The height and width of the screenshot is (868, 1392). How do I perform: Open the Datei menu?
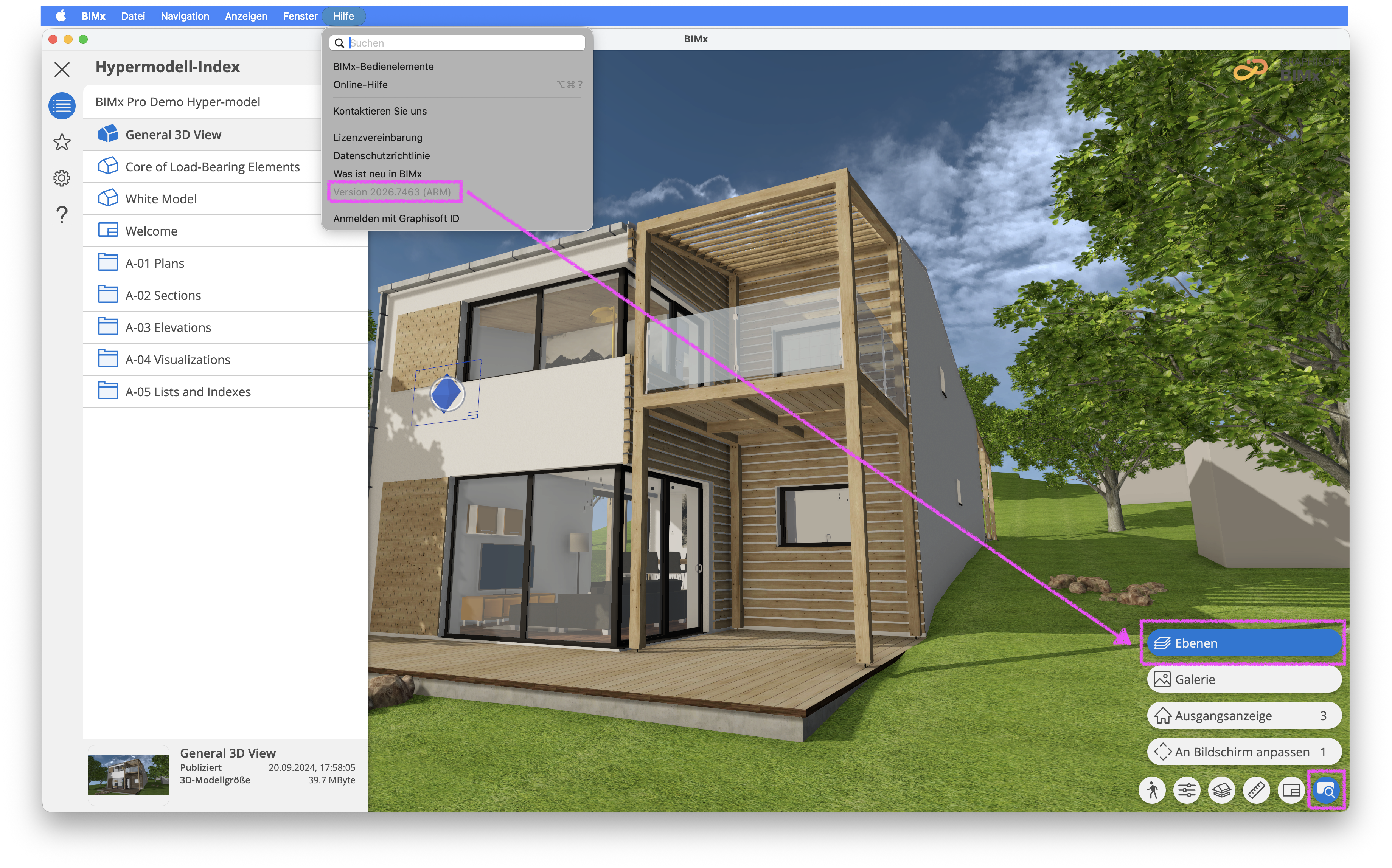click(133, 16)
